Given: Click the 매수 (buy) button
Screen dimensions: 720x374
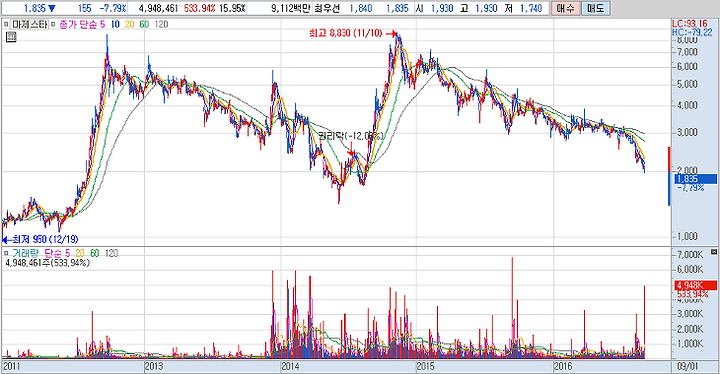Looking at the screenshot, I should coord(565,8).
